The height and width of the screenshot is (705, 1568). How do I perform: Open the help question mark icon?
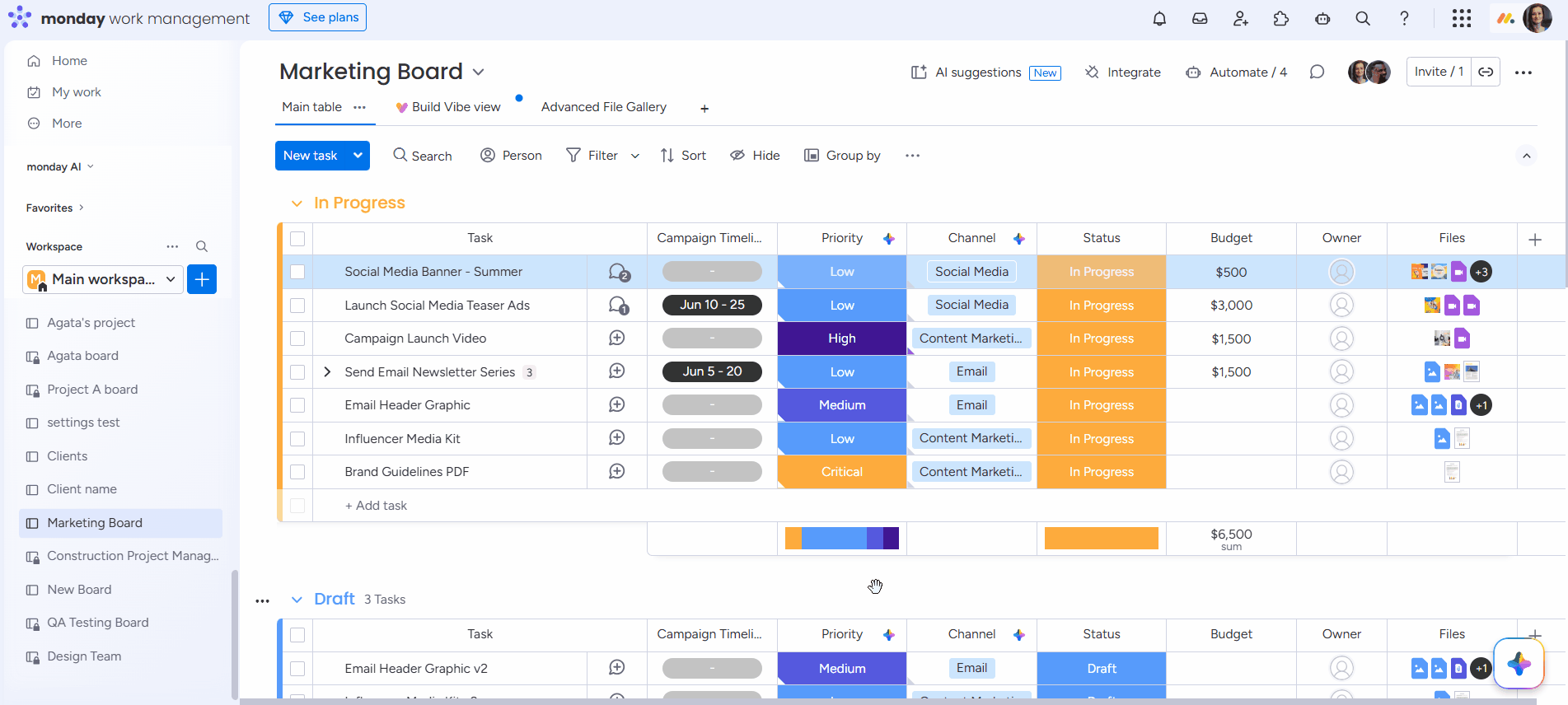tap(1404, 18)
